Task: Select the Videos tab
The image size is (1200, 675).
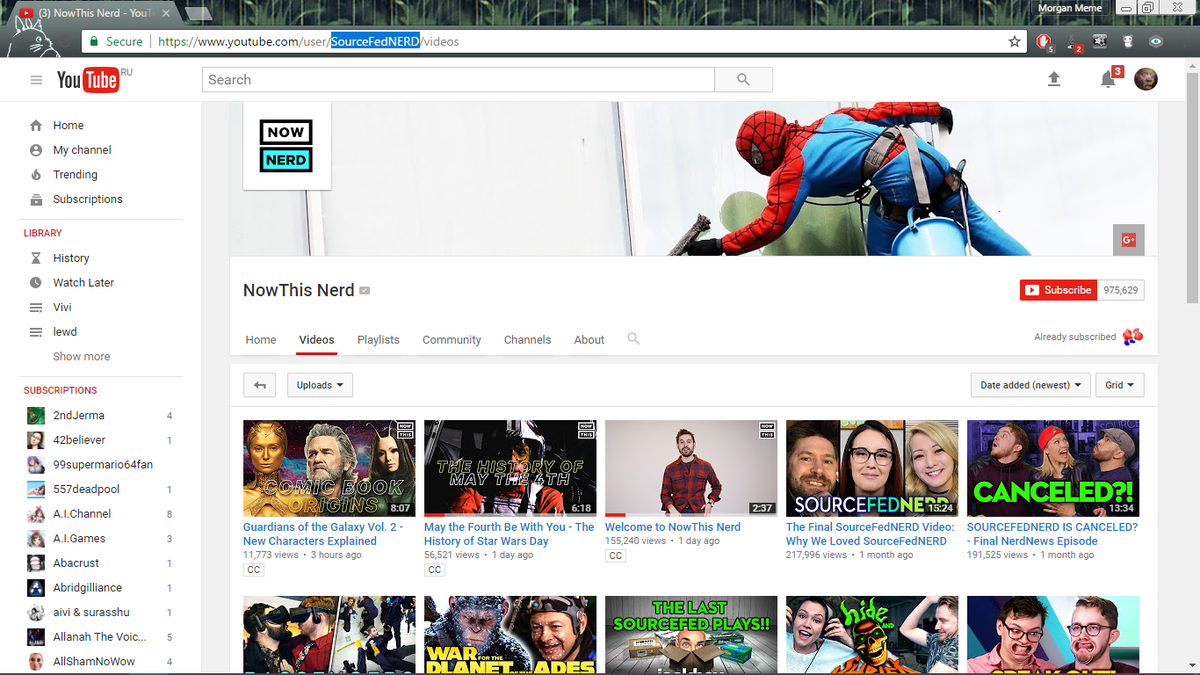Action: coord(317,340)
